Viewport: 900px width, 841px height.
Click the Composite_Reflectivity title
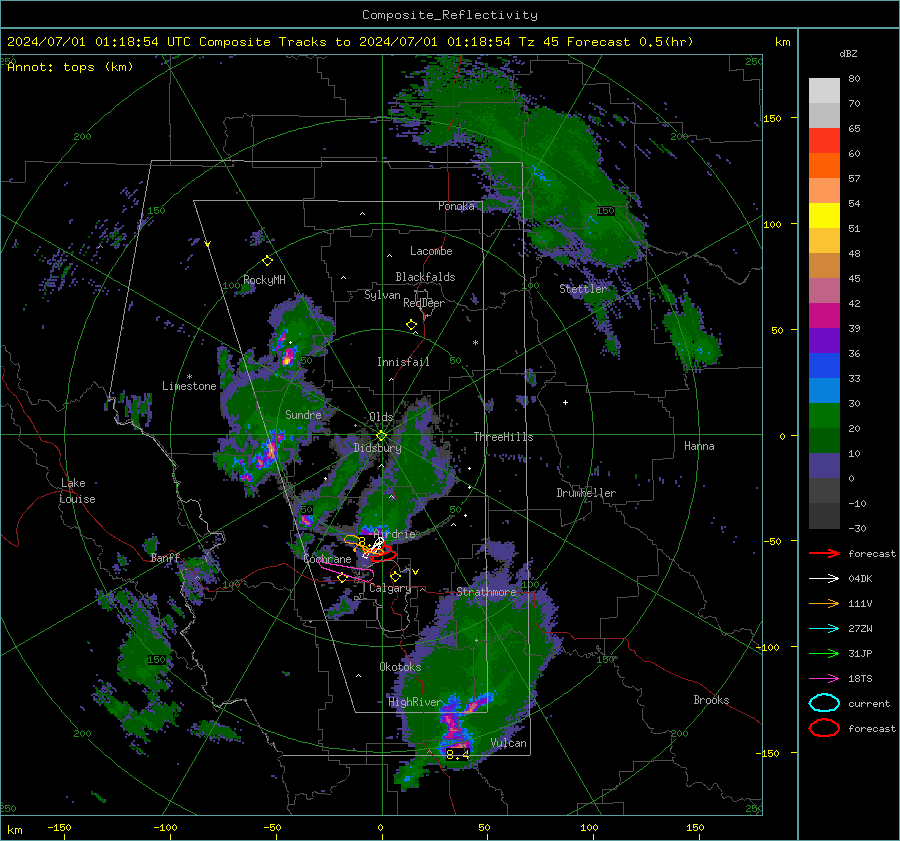coord(449,15)
